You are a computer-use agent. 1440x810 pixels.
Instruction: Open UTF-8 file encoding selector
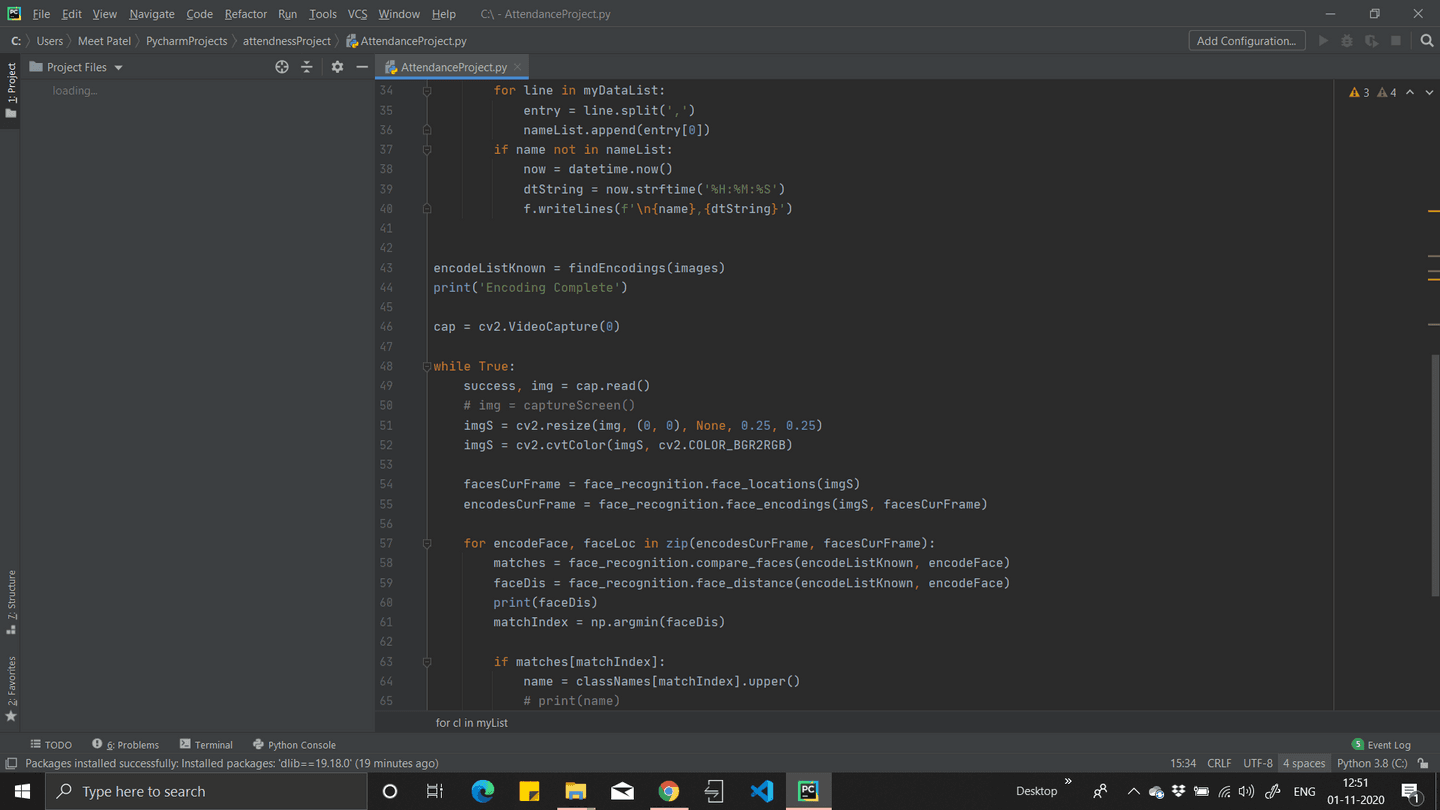pyautogui.click(x=1258, y=763)
